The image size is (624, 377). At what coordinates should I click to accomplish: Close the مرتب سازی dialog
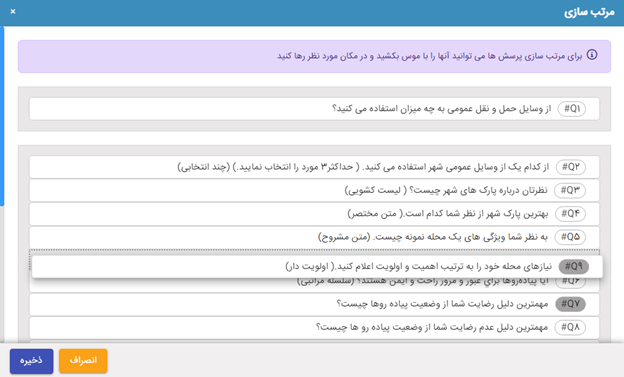[13, 12]
